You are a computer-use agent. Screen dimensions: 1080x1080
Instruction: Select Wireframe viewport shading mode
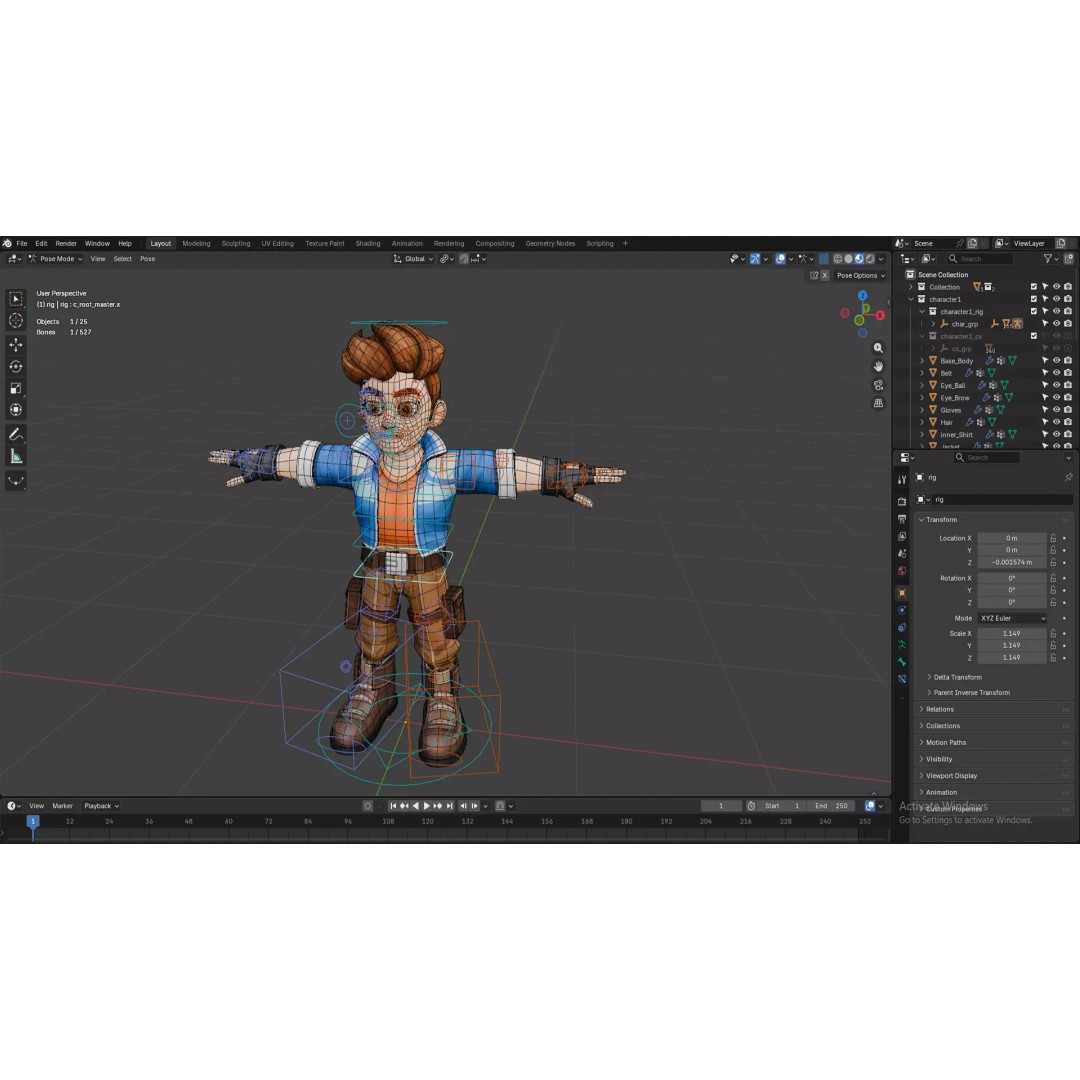tap(838, 259)
